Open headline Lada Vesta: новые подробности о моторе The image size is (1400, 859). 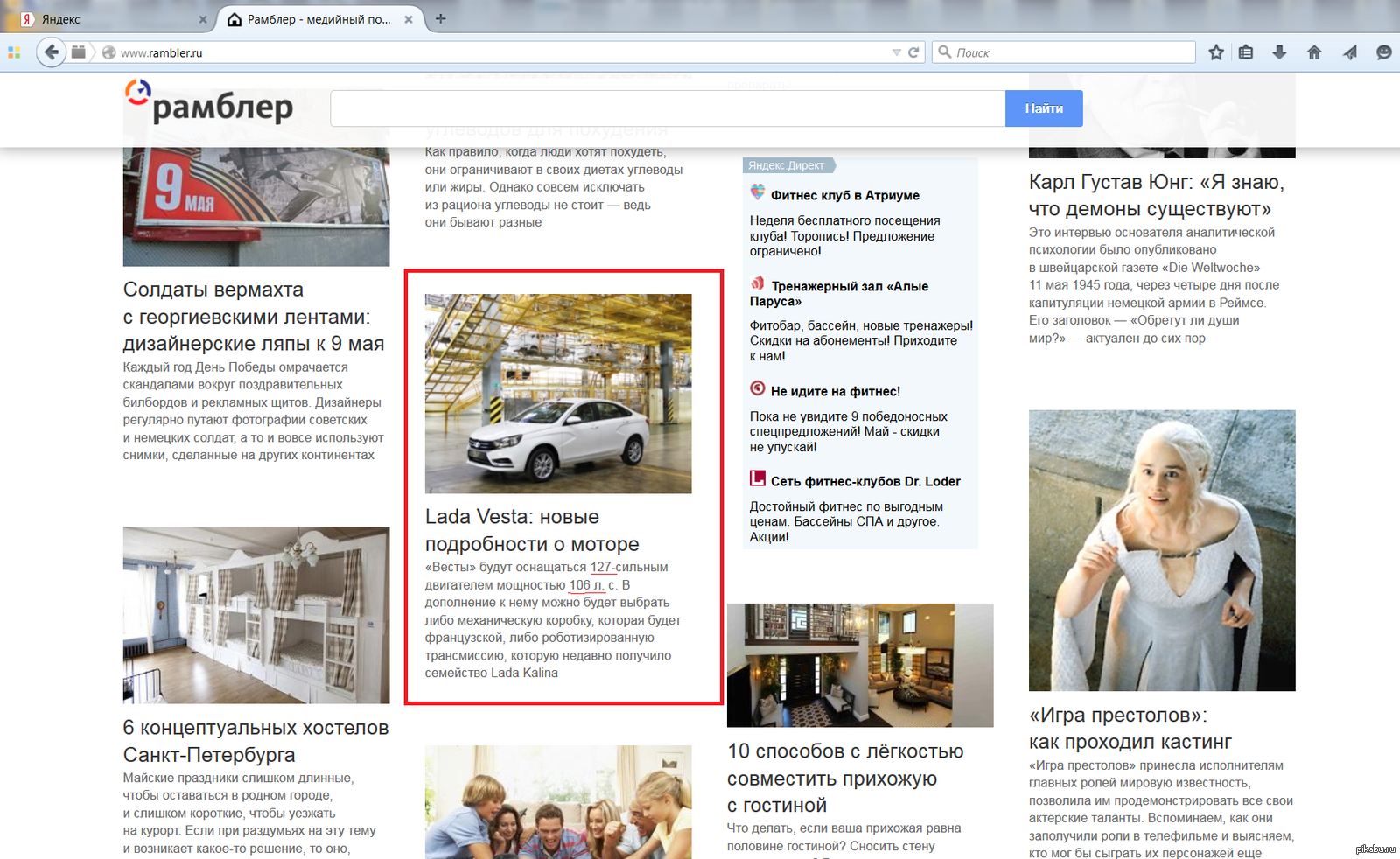(x=532, y=530)
